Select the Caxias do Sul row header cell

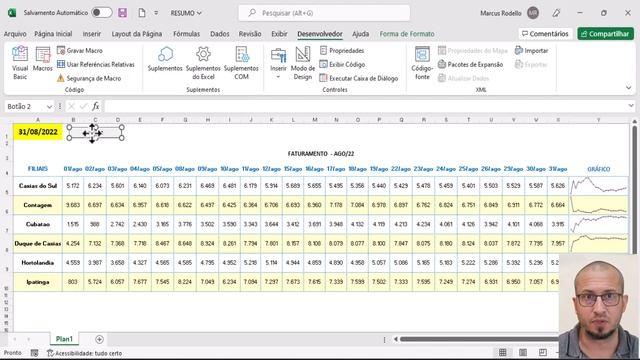(x=38, y=186)
